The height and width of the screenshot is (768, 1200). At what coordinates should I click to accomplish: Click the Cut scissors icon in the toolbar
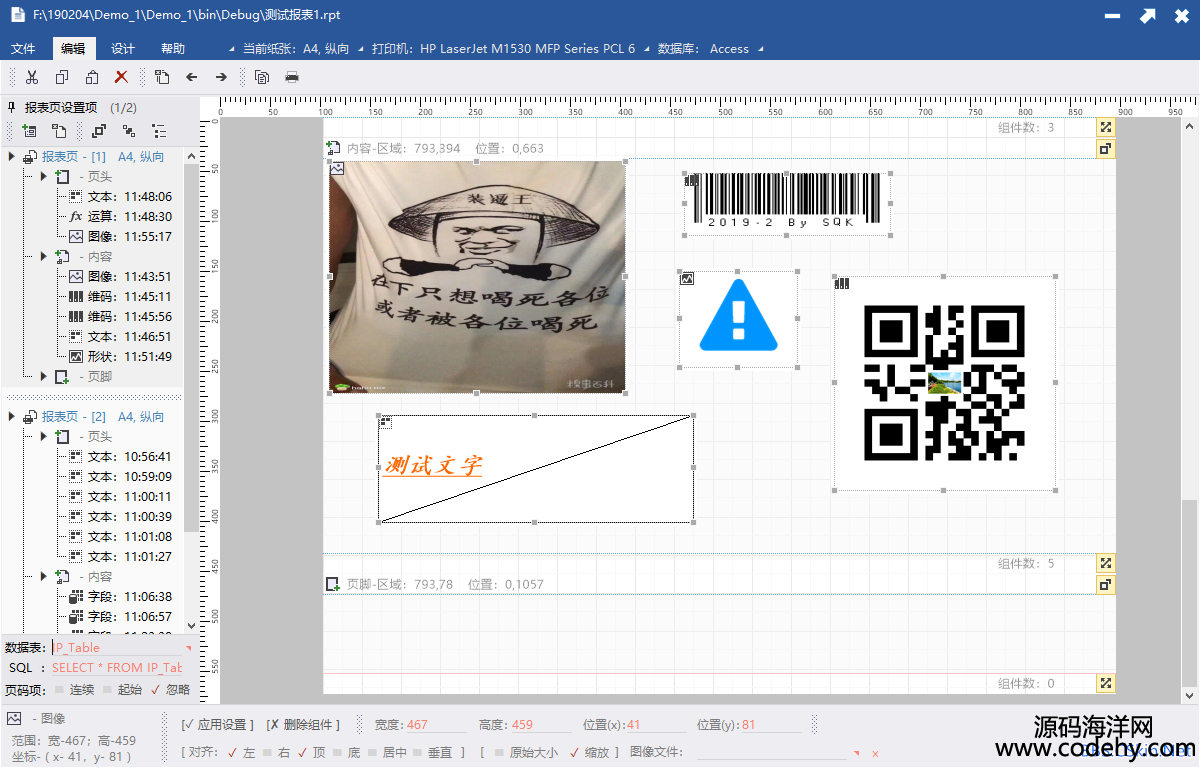click(32, 77)
